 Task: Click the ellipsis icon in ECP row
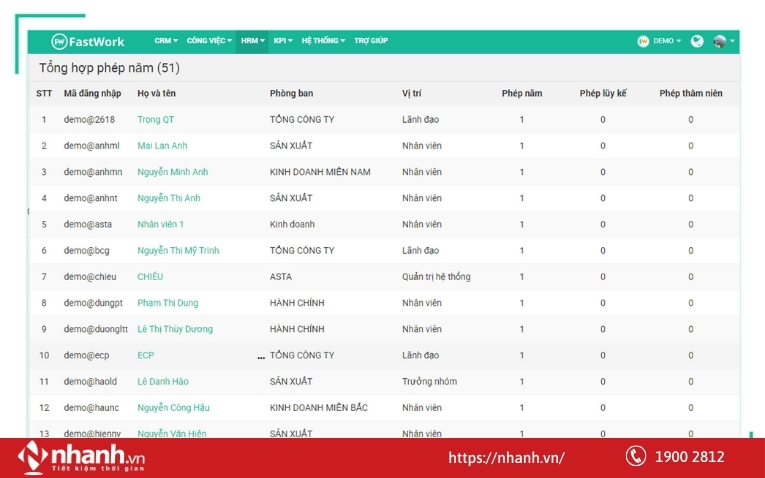coord(261,356)
